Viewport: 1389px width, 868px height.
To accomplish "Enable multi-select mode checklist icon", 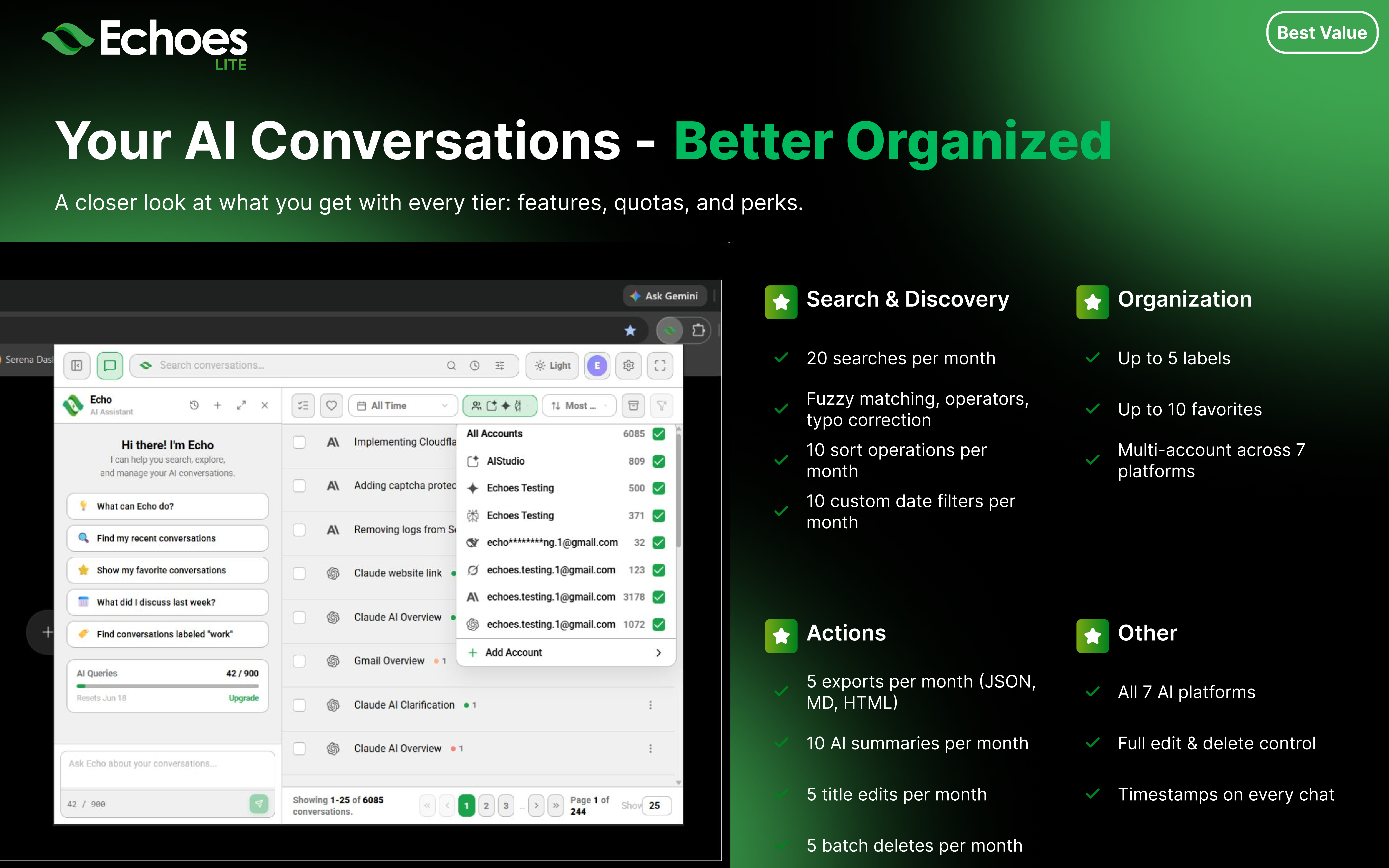I will click(x=303, y=406).
